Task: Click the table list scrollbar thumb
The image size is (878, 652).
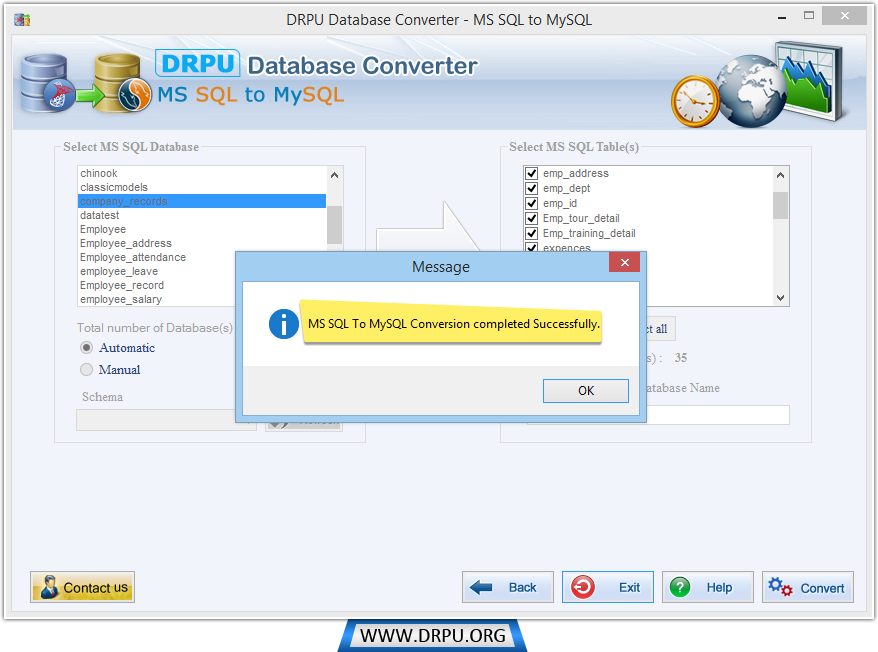Action: coord(781,205)
